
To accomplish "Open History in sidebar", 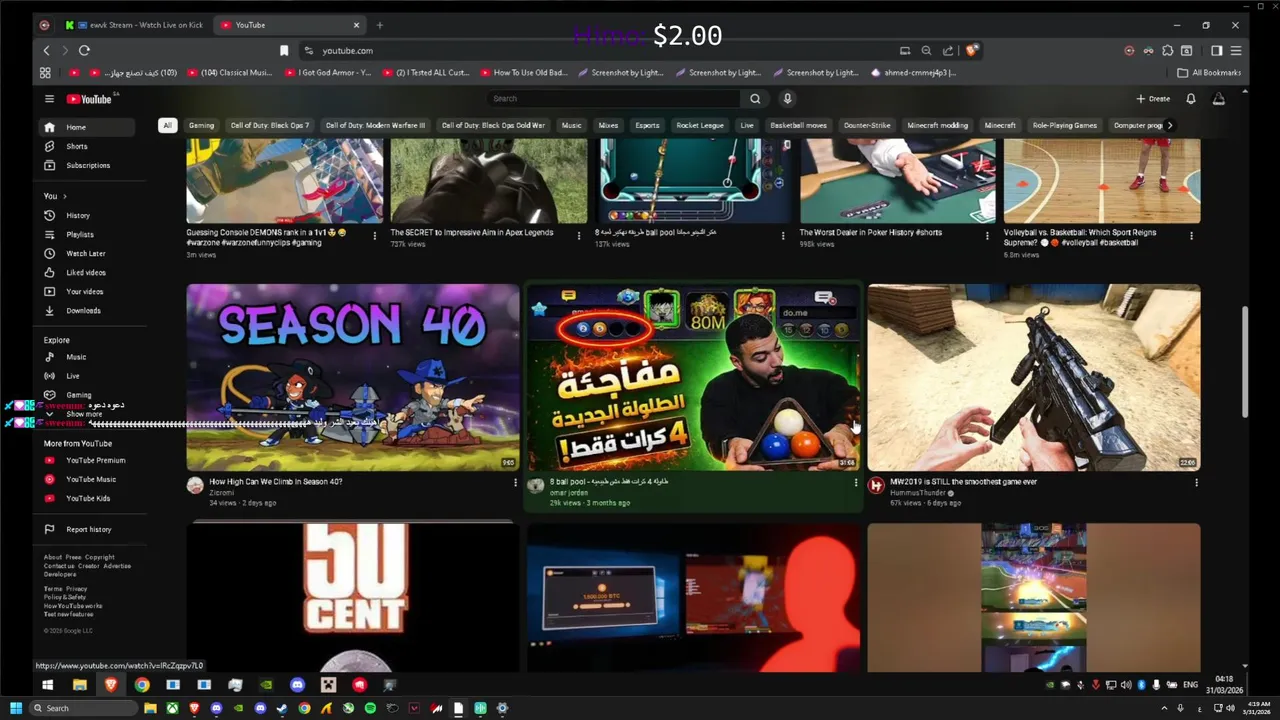I will 87,215.
